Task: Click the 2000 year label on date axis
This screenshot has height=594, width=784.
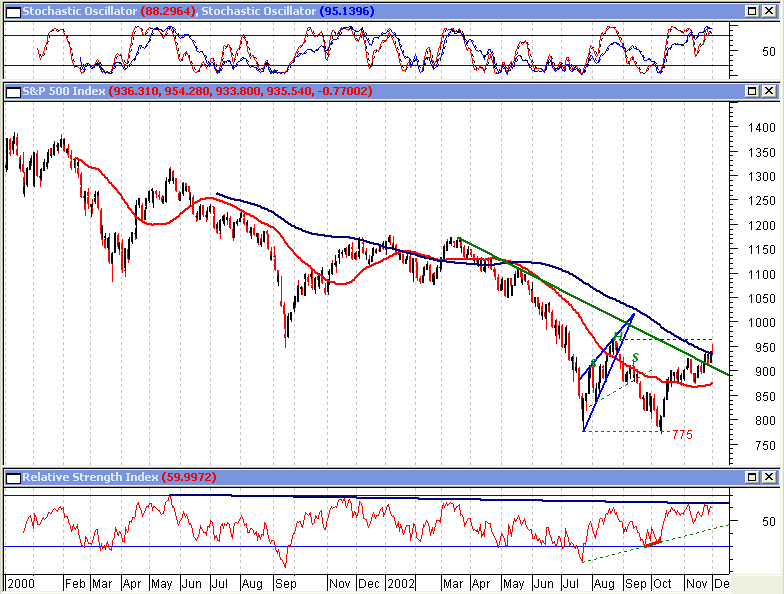Action: (x=21, y=584)
